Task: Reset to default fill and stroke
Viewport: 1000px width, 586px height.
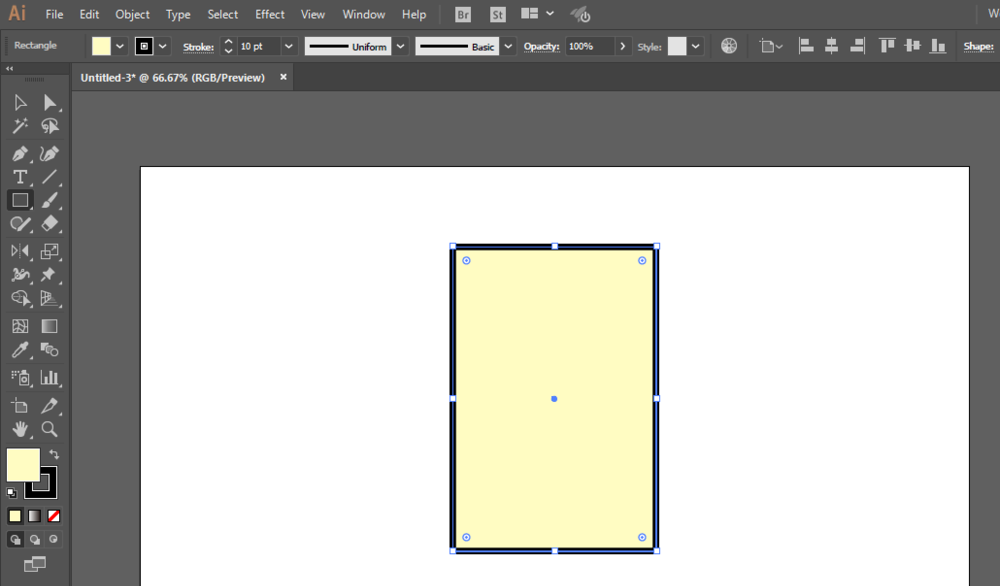Action: [x=11, y=492]
